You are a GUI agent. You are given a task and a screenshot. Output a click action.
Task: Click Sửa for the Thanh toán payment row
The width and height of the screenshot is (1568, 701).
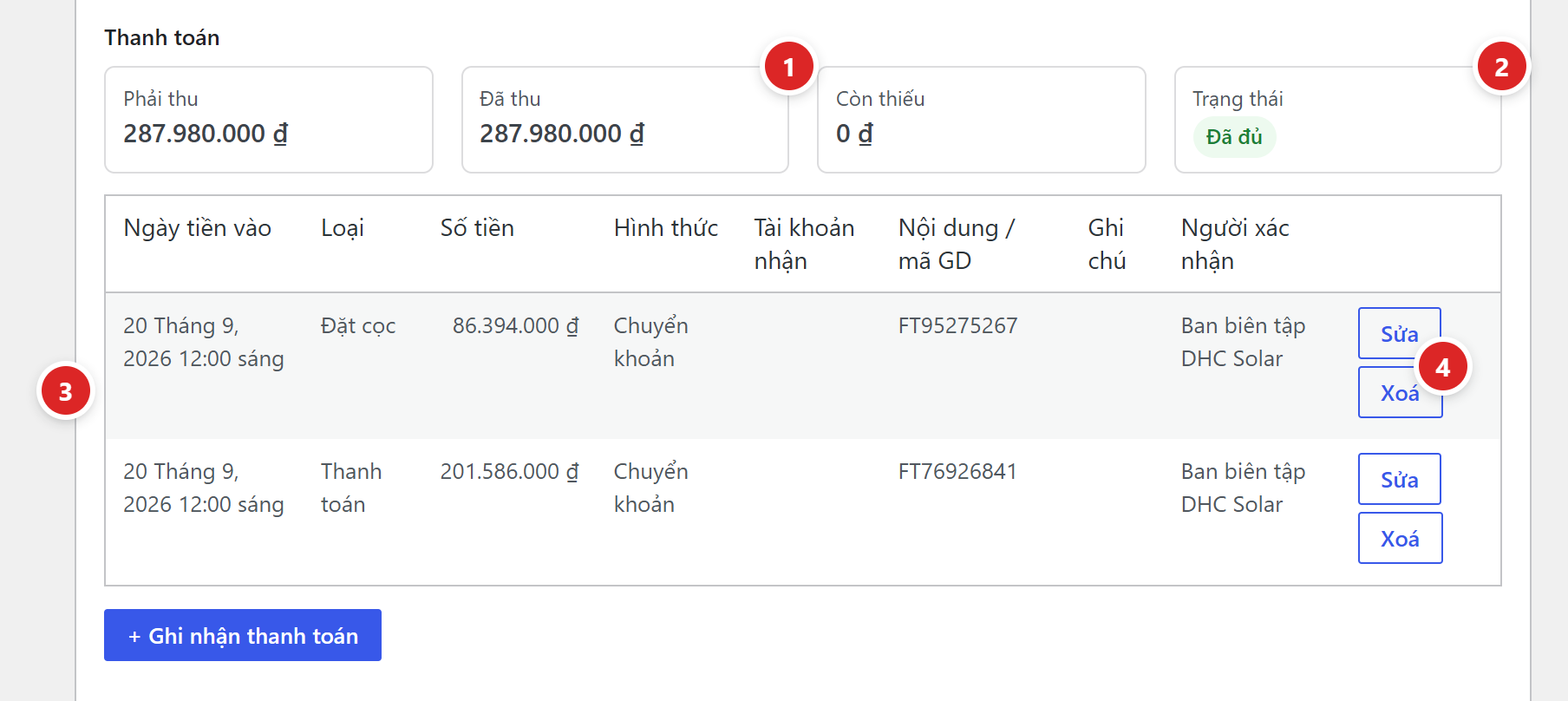(1399, 479)
